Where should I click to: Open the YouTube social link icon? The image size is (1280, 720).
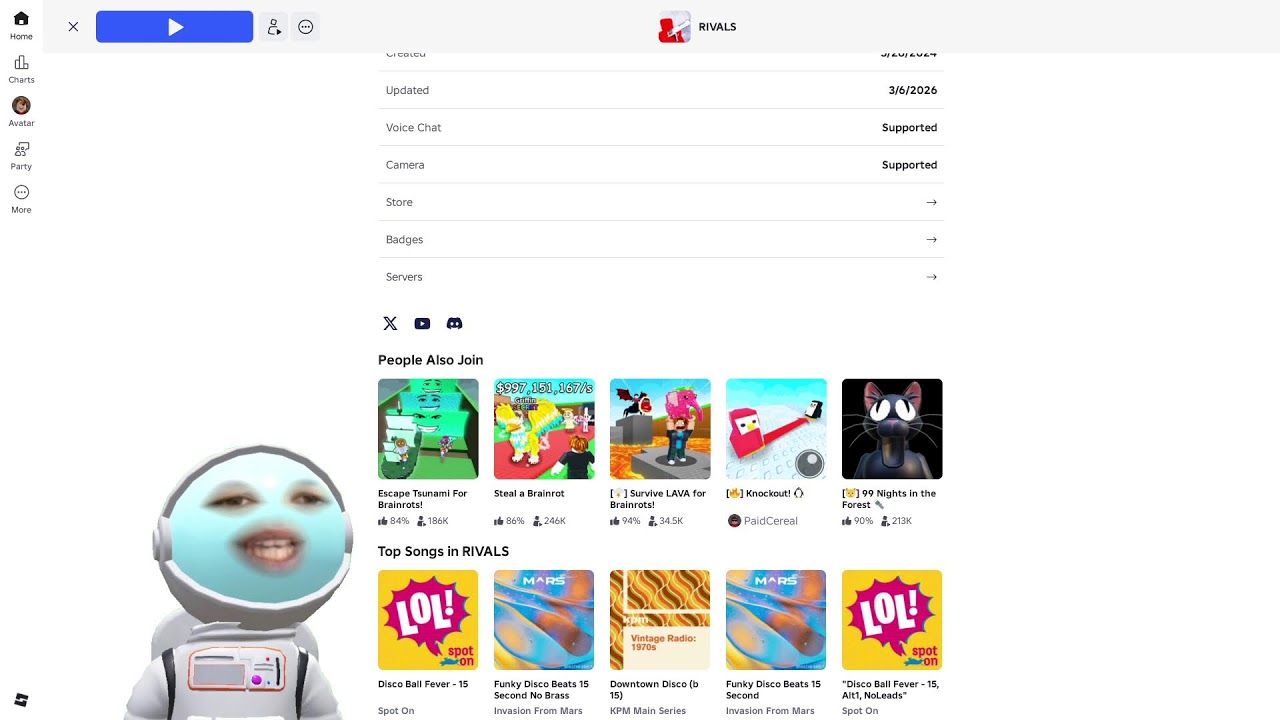tap(422, 324)
